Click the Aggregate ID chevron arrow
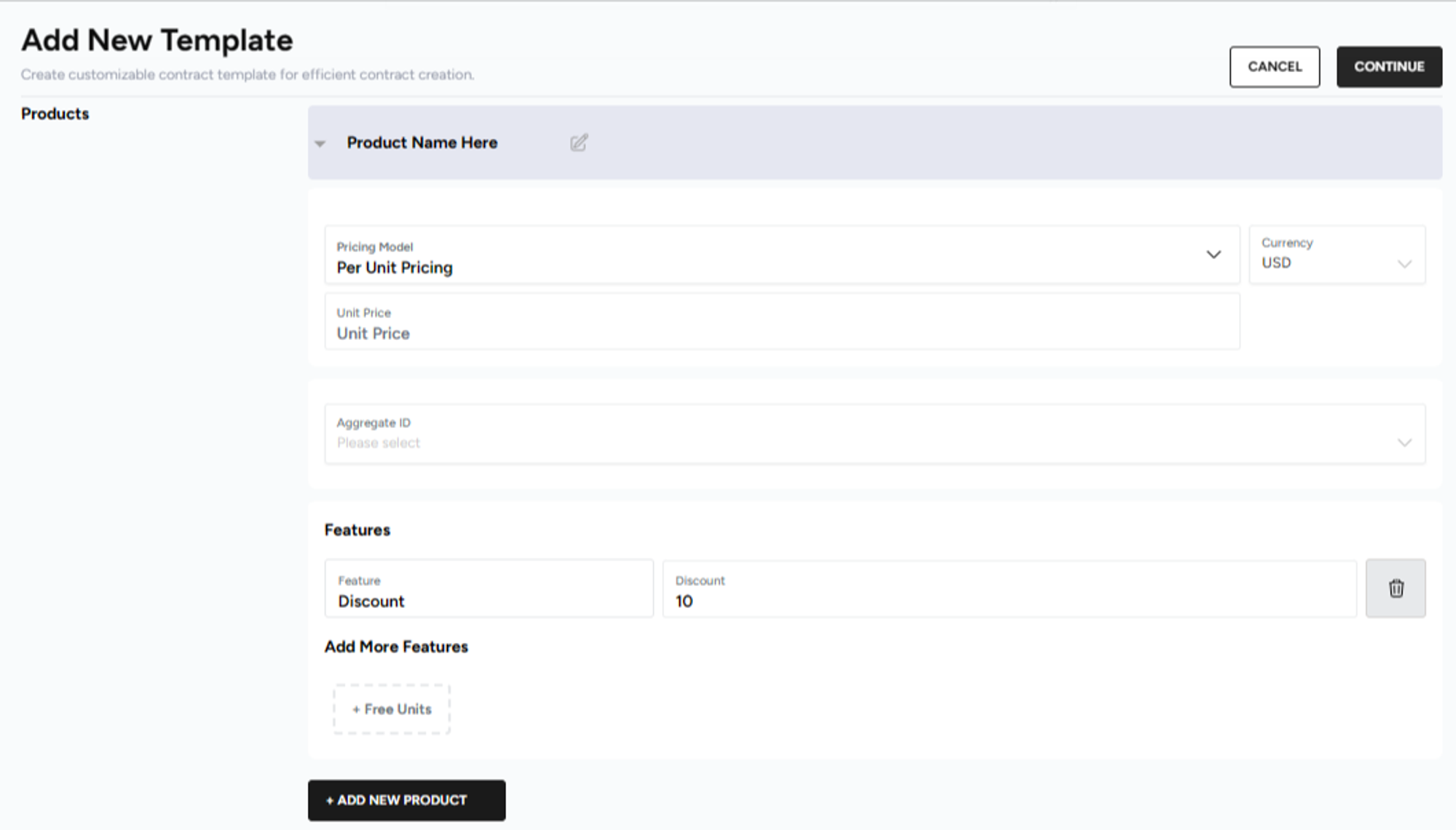1456x830 pixels. (x=1404, y=443)
